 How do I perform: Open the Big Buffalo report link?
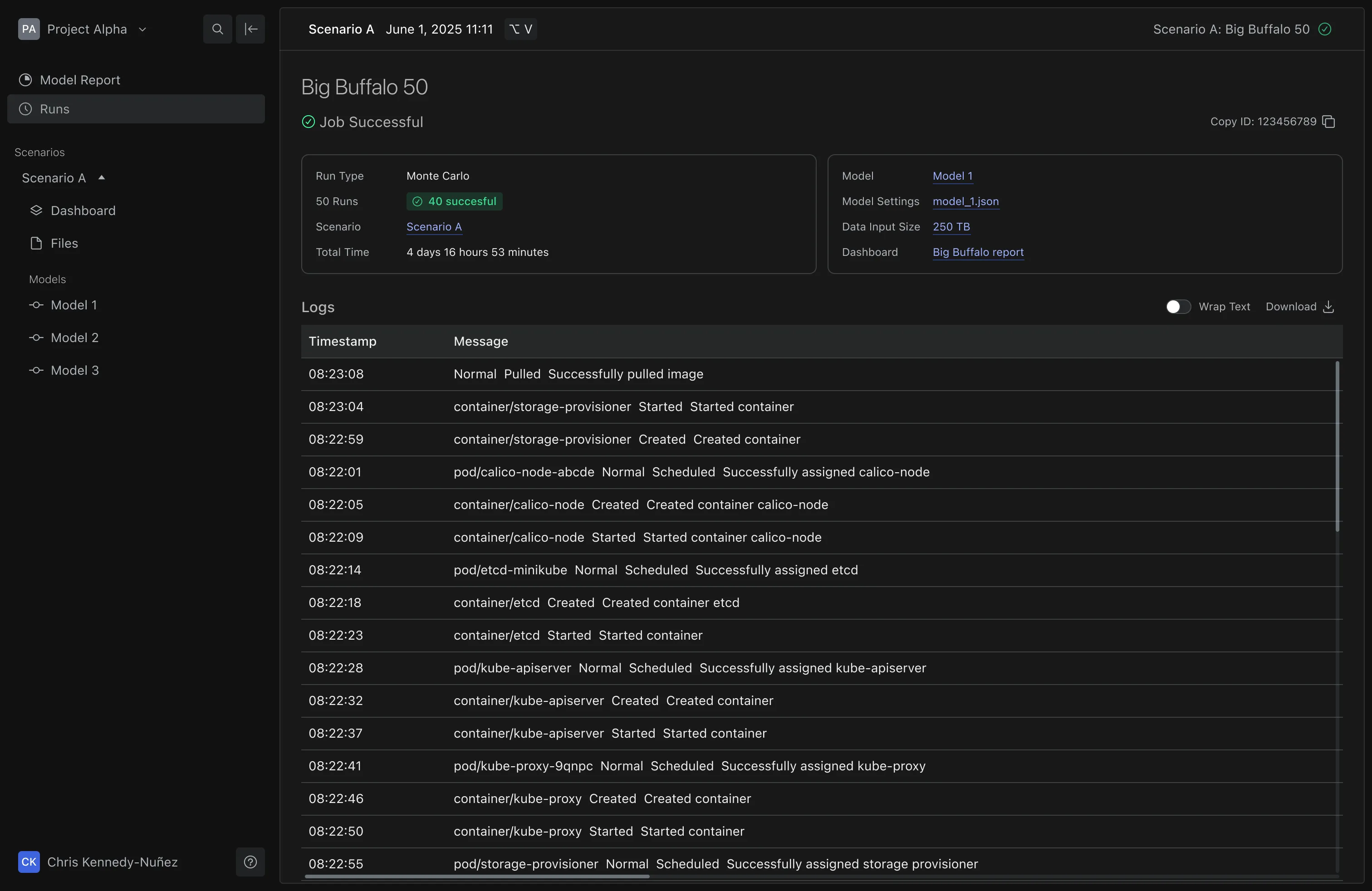click(978, 252)
